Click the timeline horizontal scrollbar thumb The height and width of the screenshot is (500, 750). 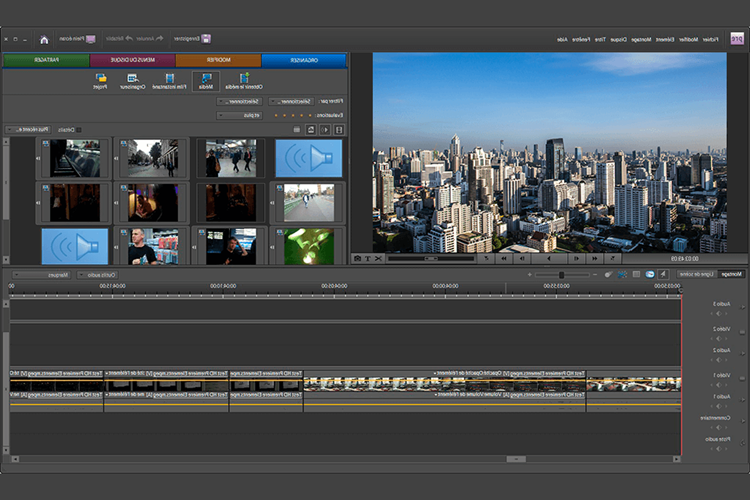(516, 459)
